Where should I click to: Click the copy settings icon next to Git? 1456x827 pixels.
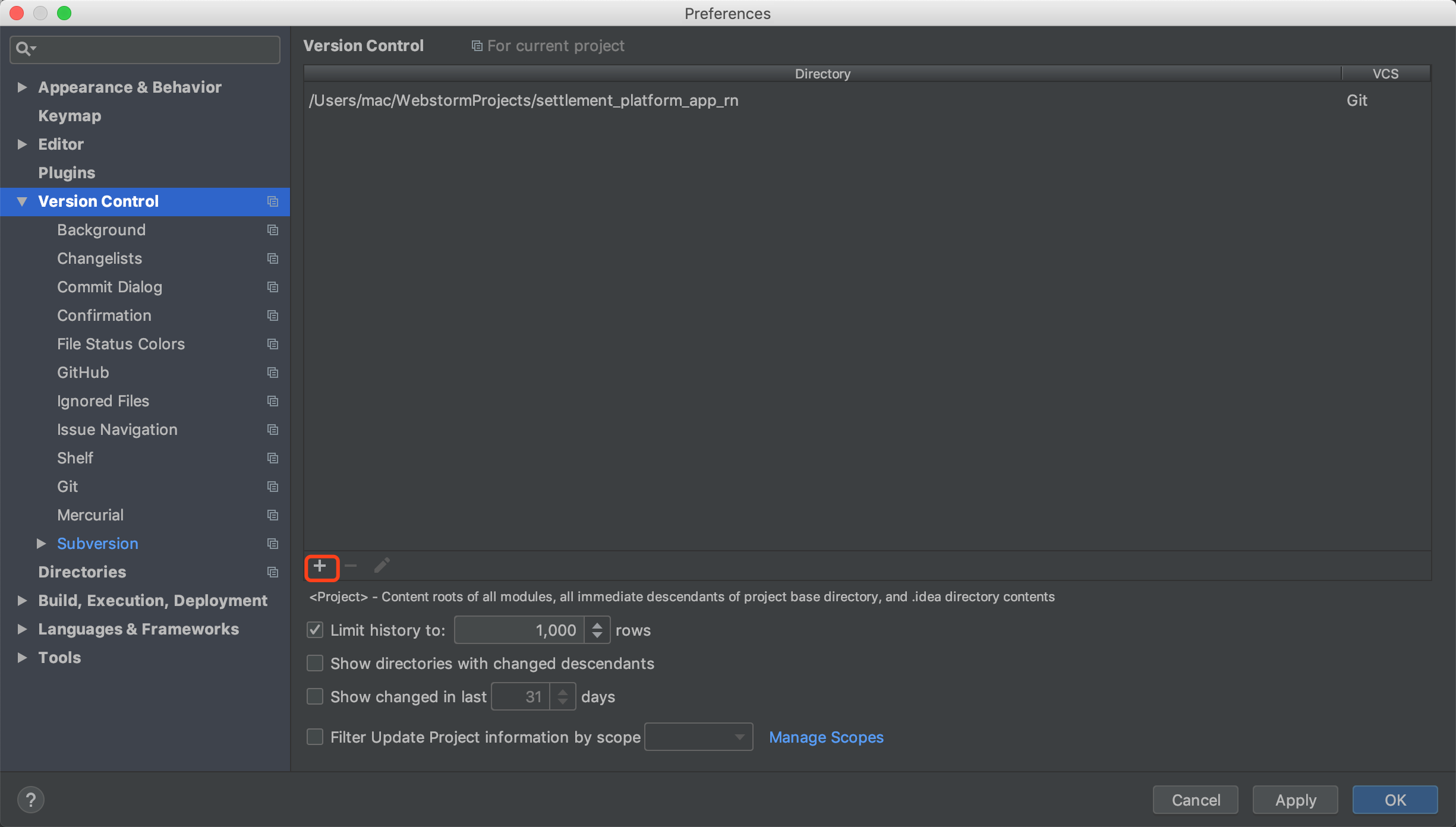pyautogui.click(x=272, y=487)
